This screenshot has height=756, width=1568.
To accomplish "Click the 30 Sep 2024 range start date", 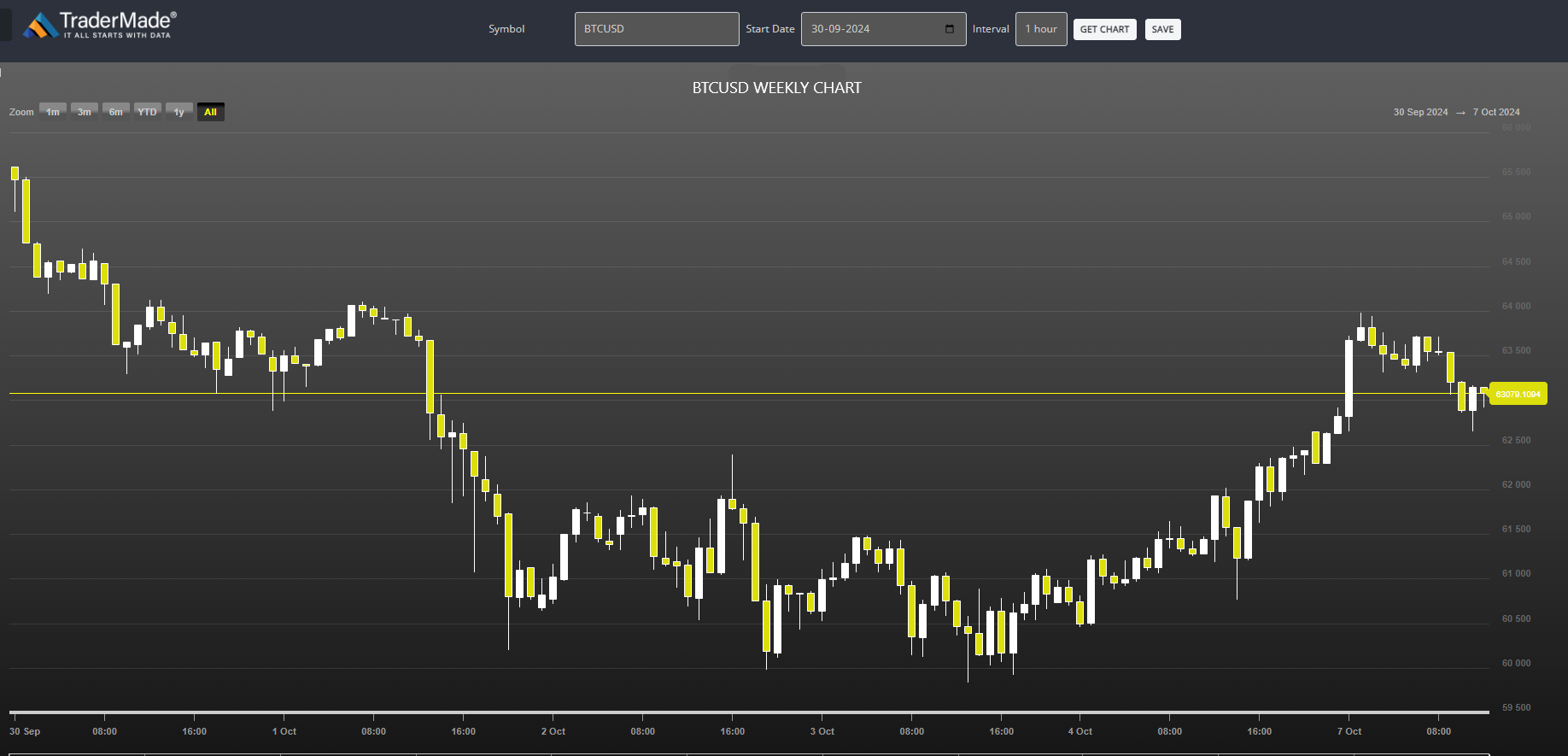I will (1420, 112).
